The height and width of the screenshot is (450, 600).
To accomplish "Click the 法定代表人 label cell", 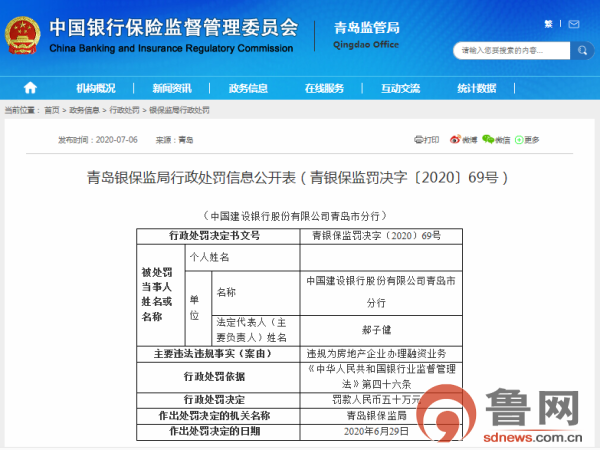I will coord(256,330).
